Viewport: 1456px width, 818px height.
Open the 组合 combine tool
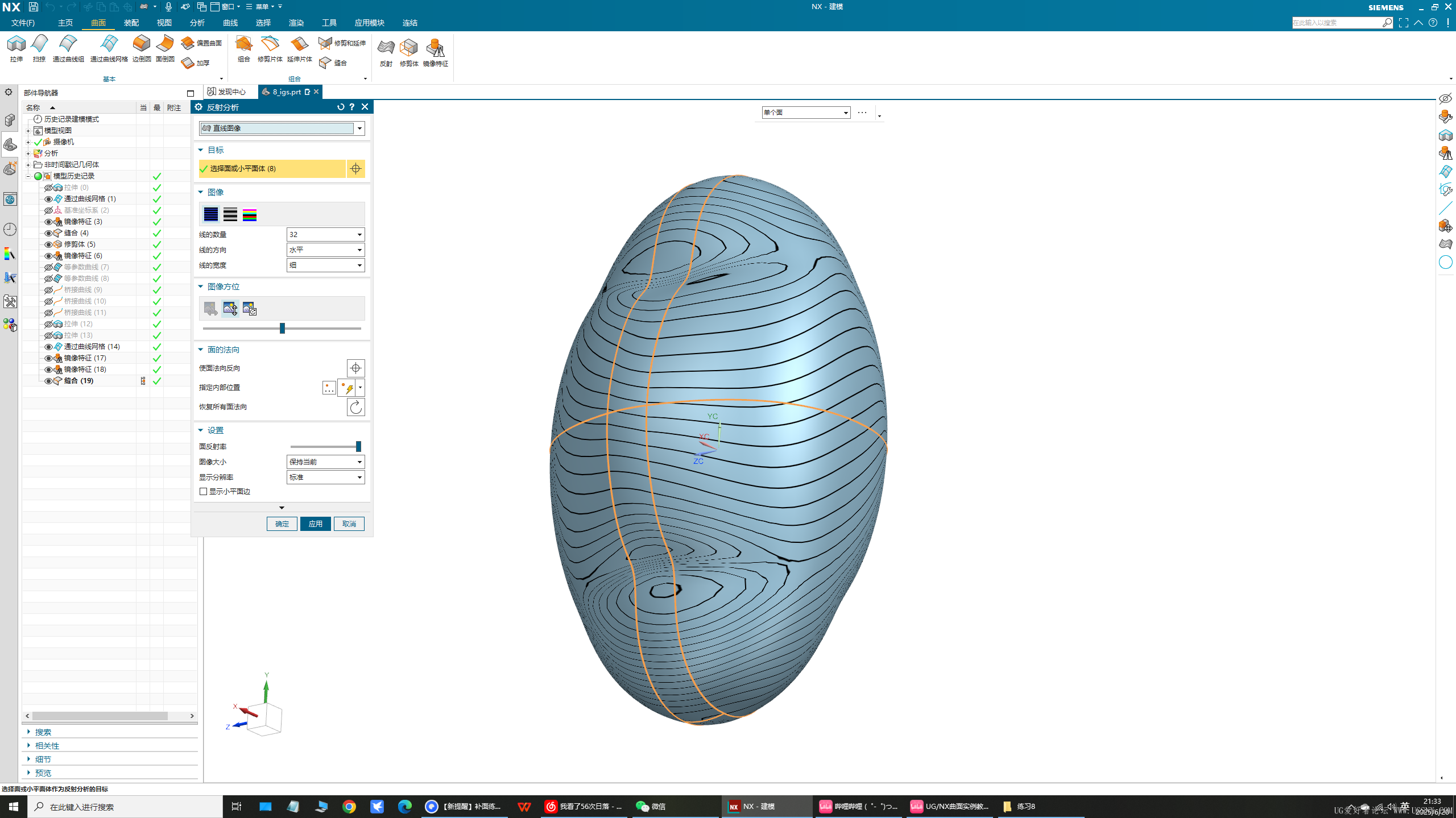(x=244, y=49)
